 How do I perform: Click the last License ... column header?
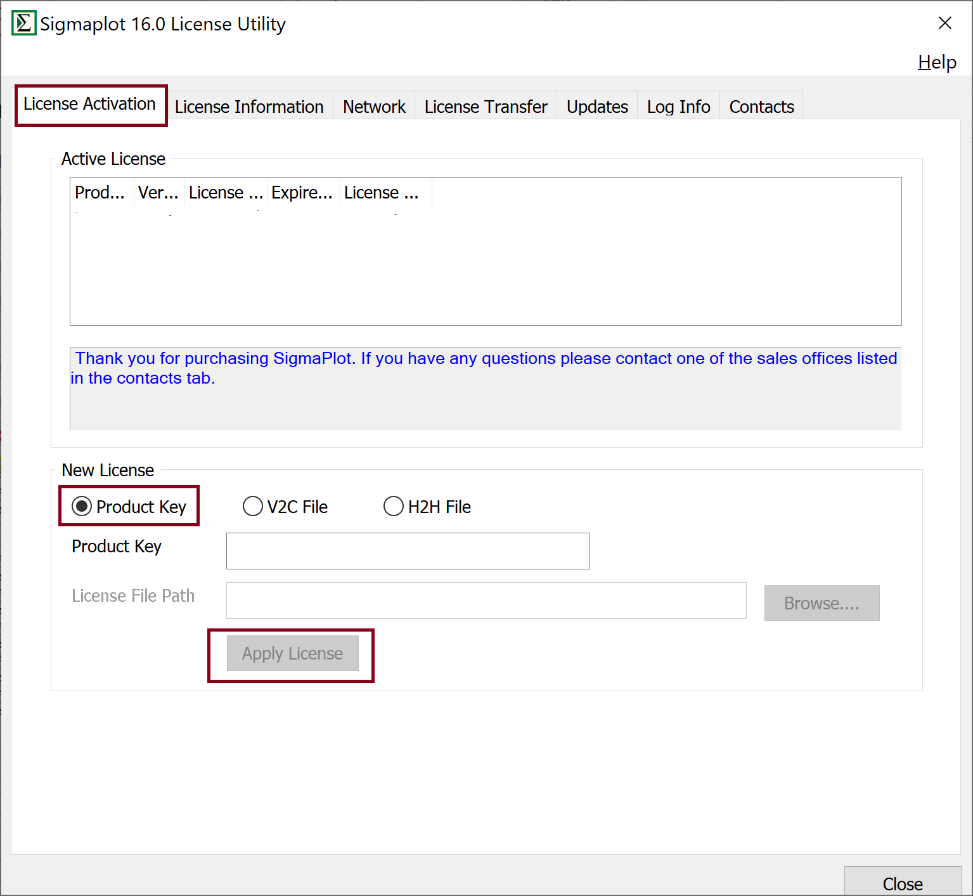(x=385, y=192)
